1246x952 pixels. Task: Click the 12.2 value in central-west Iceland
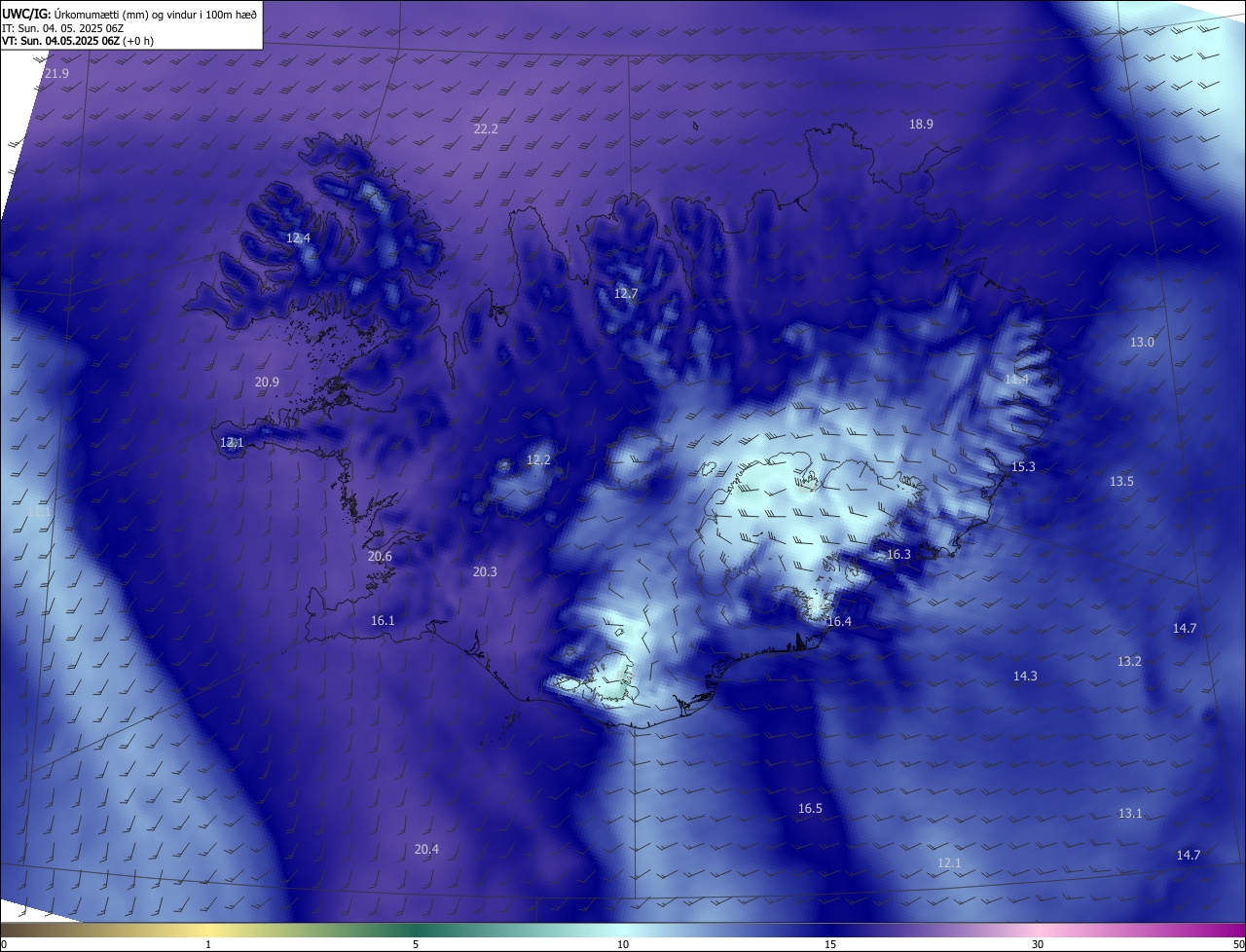tap(538, 459)
